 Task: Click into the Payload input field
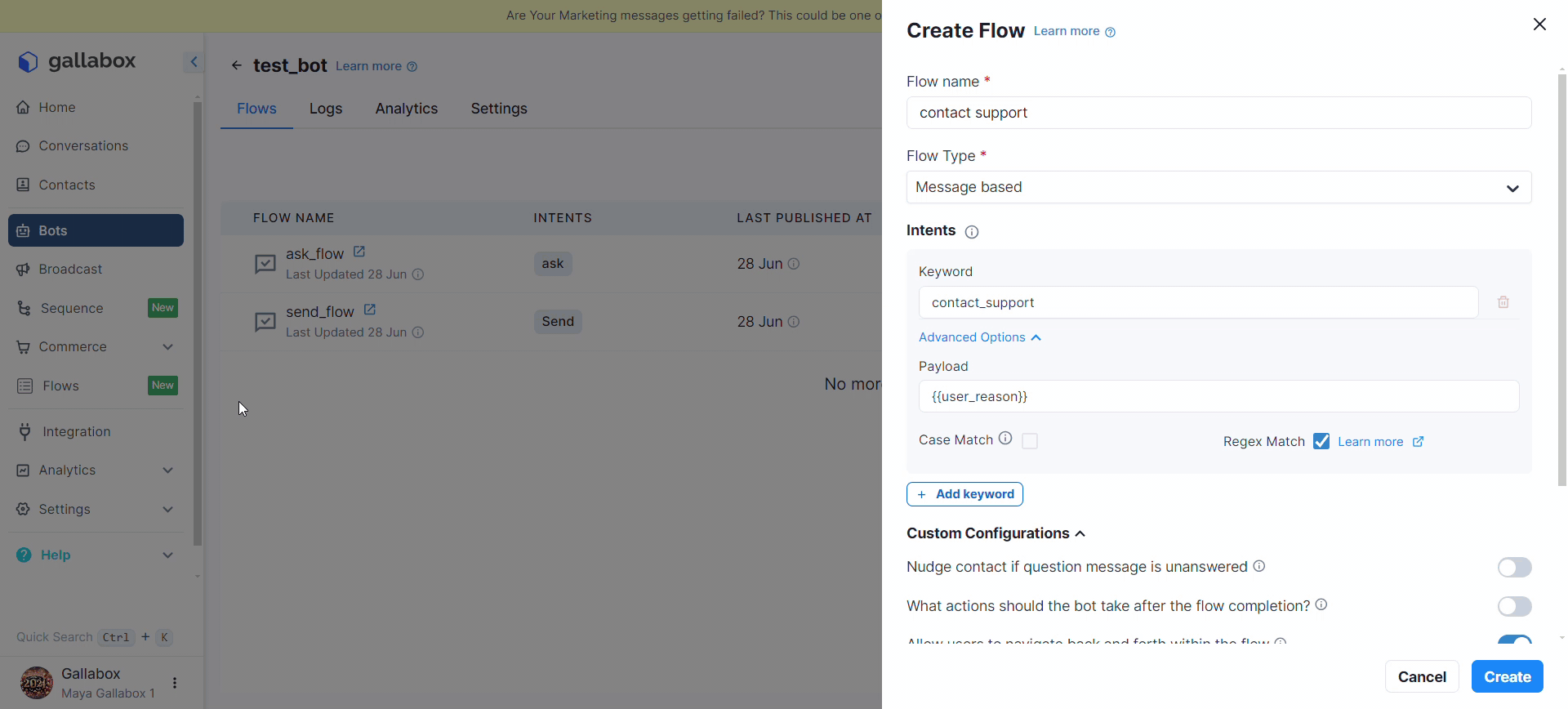[x=1218, y=396]
